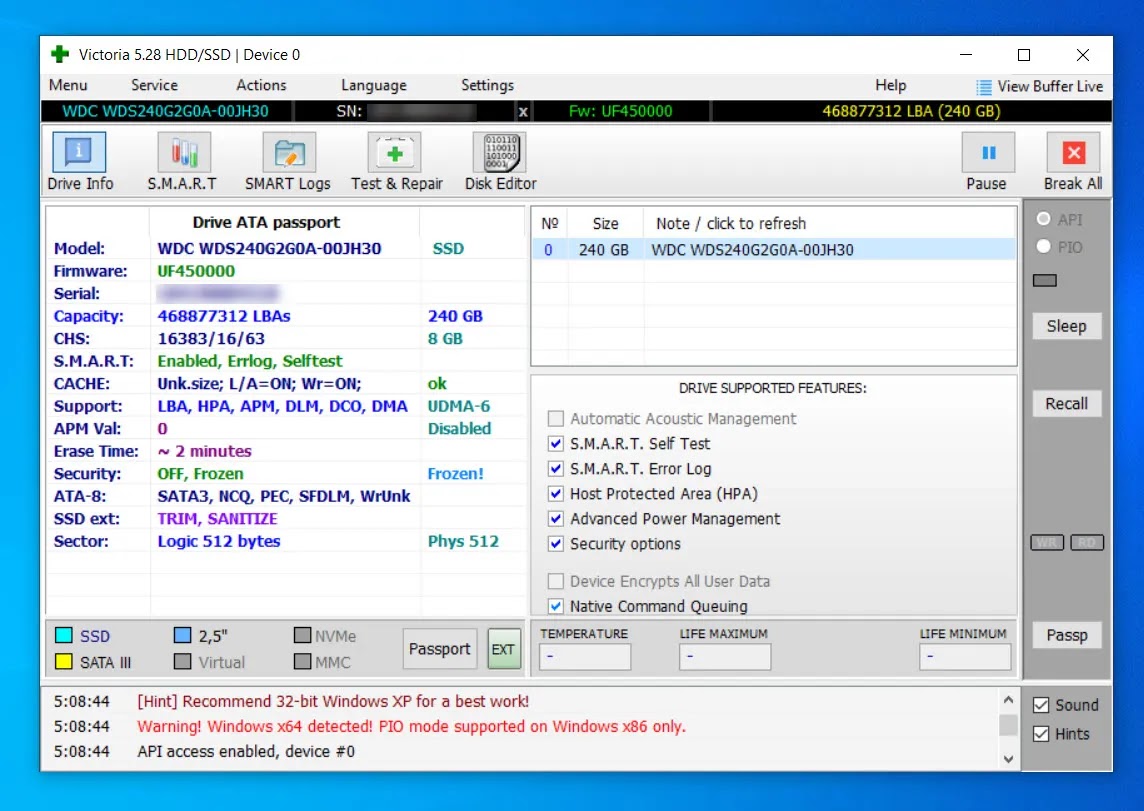Click the View Buffer Live icon
The height and width of the screenshot is (811, 1144).
click(983, 87)
